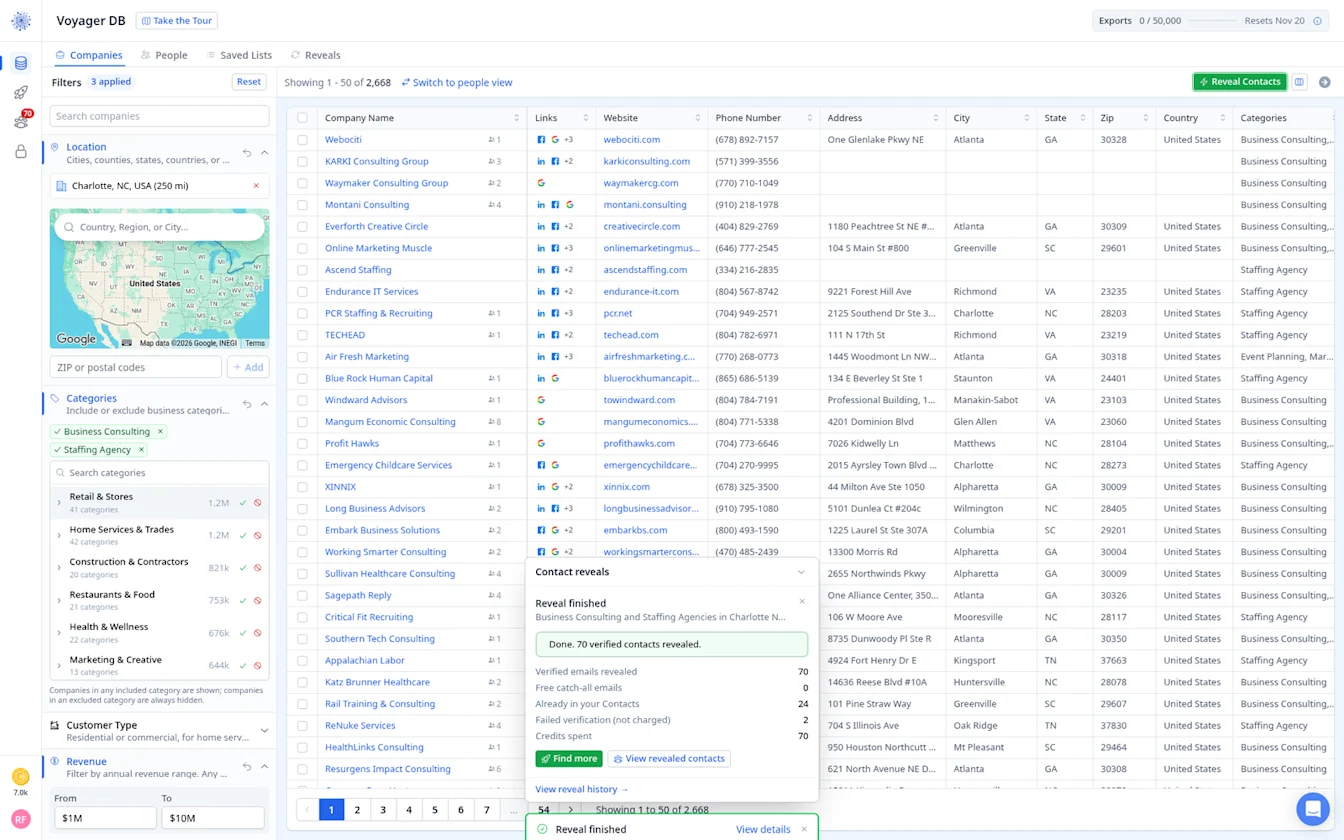Open Webociti Facebook link icon

click(x=541, y=140)
